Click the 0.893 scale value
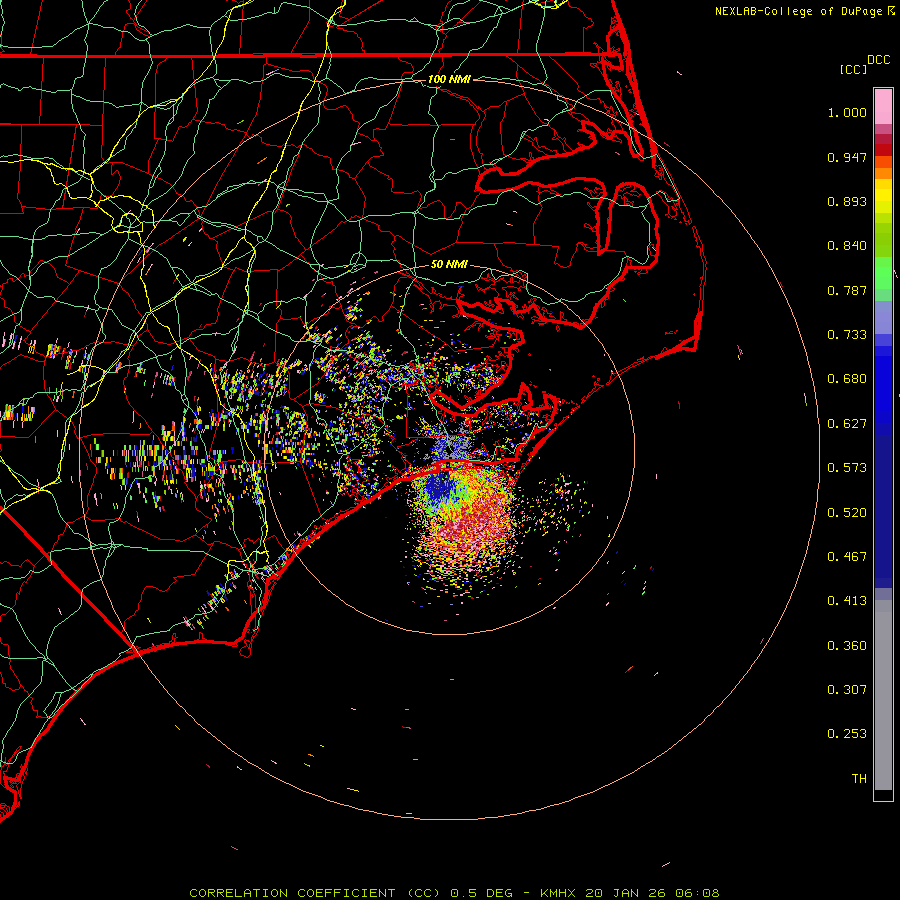Screen dimensions: 900x900 [x=847, y=201]
